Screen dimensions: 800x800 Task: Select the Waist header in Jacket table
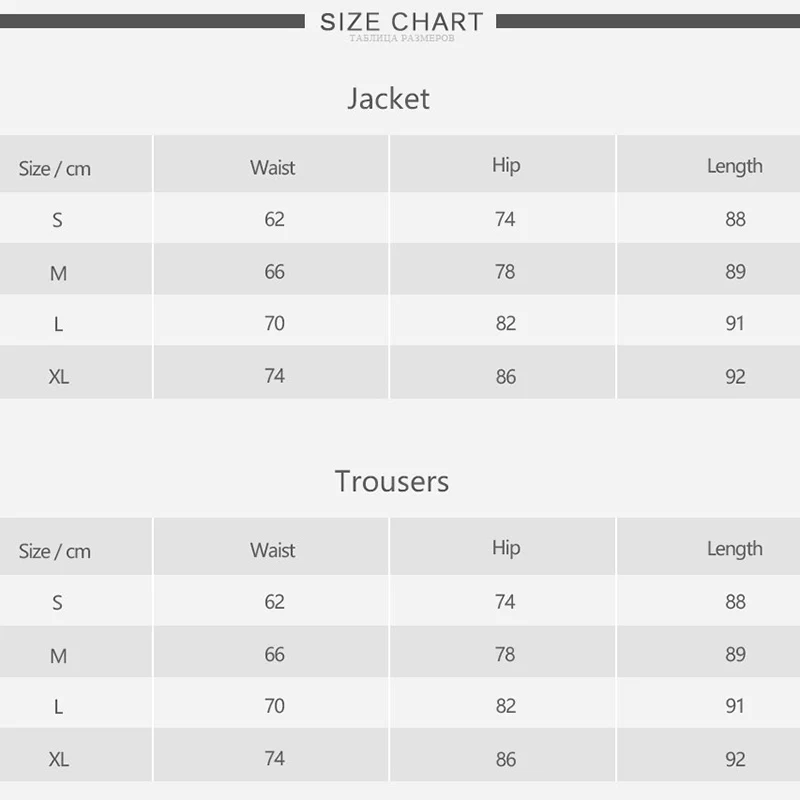273,167
